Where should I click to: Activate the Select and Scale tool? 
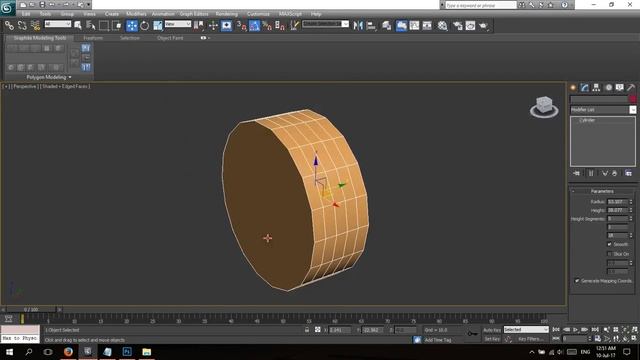point(158,25)
